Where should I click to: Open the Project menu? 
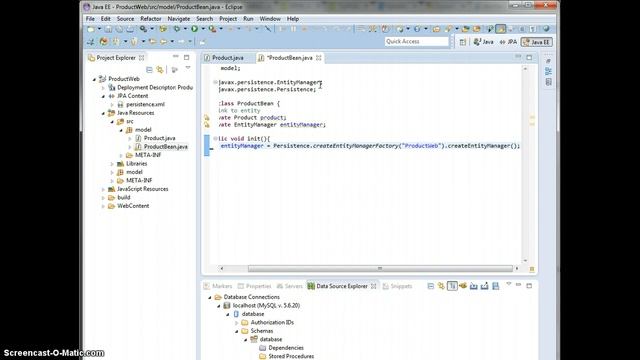(x=228, y=19)
